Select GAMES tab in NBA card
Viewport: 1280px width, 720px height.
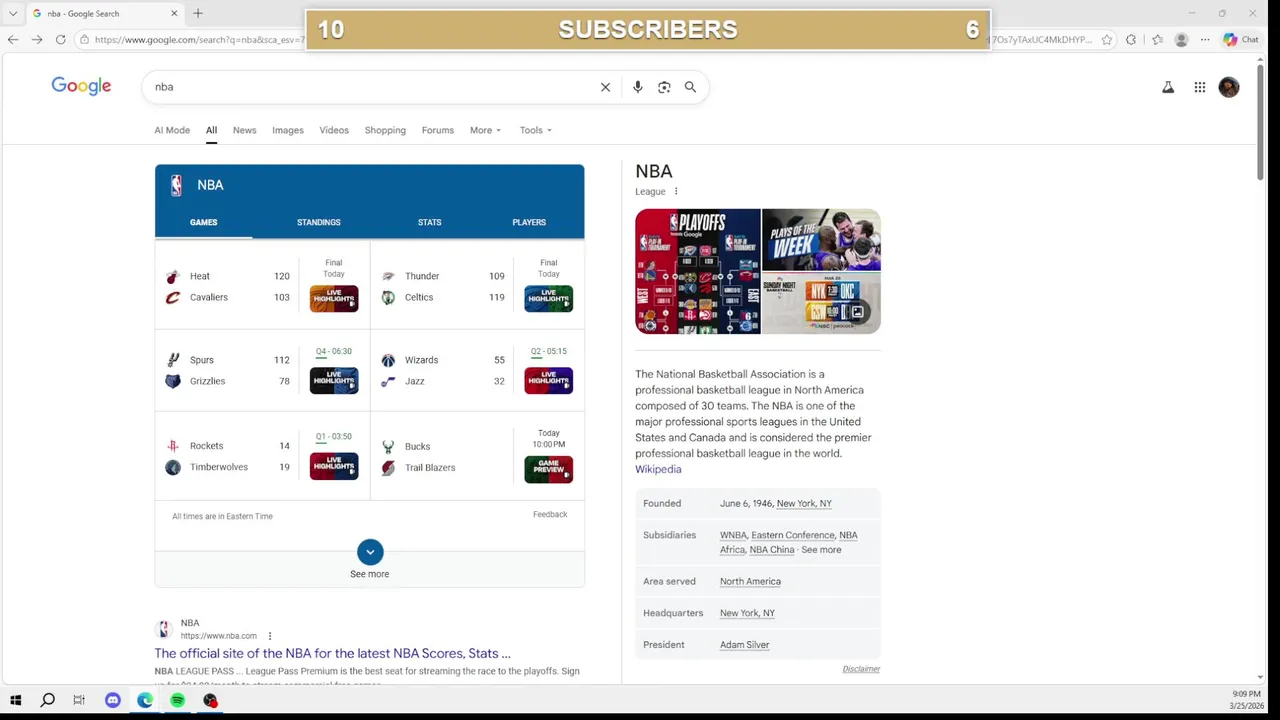[x=203, y=222]
